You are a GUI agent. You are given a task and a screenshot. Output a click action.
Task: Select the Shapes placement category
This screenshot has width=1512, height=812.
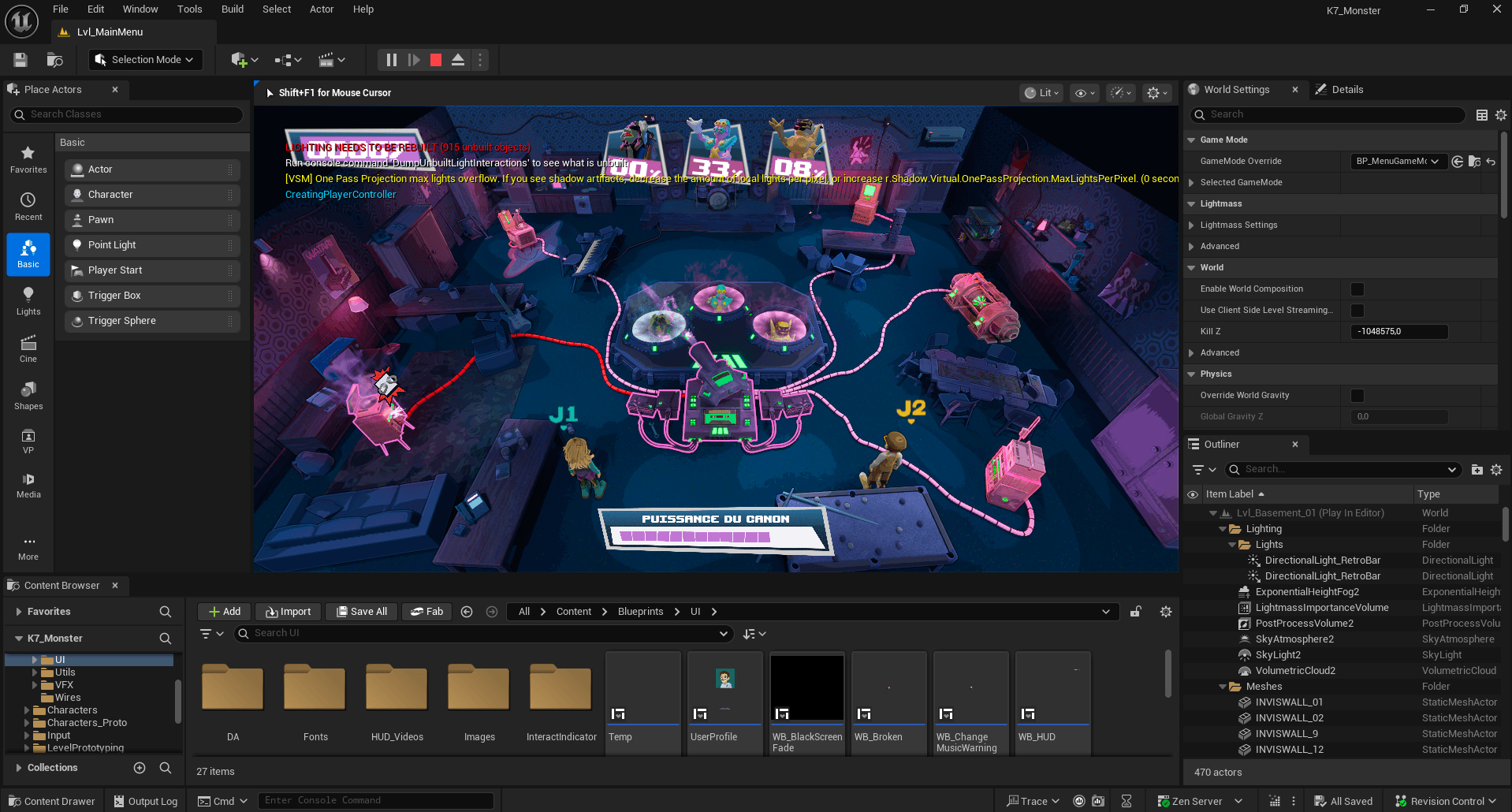pos(28,396)
